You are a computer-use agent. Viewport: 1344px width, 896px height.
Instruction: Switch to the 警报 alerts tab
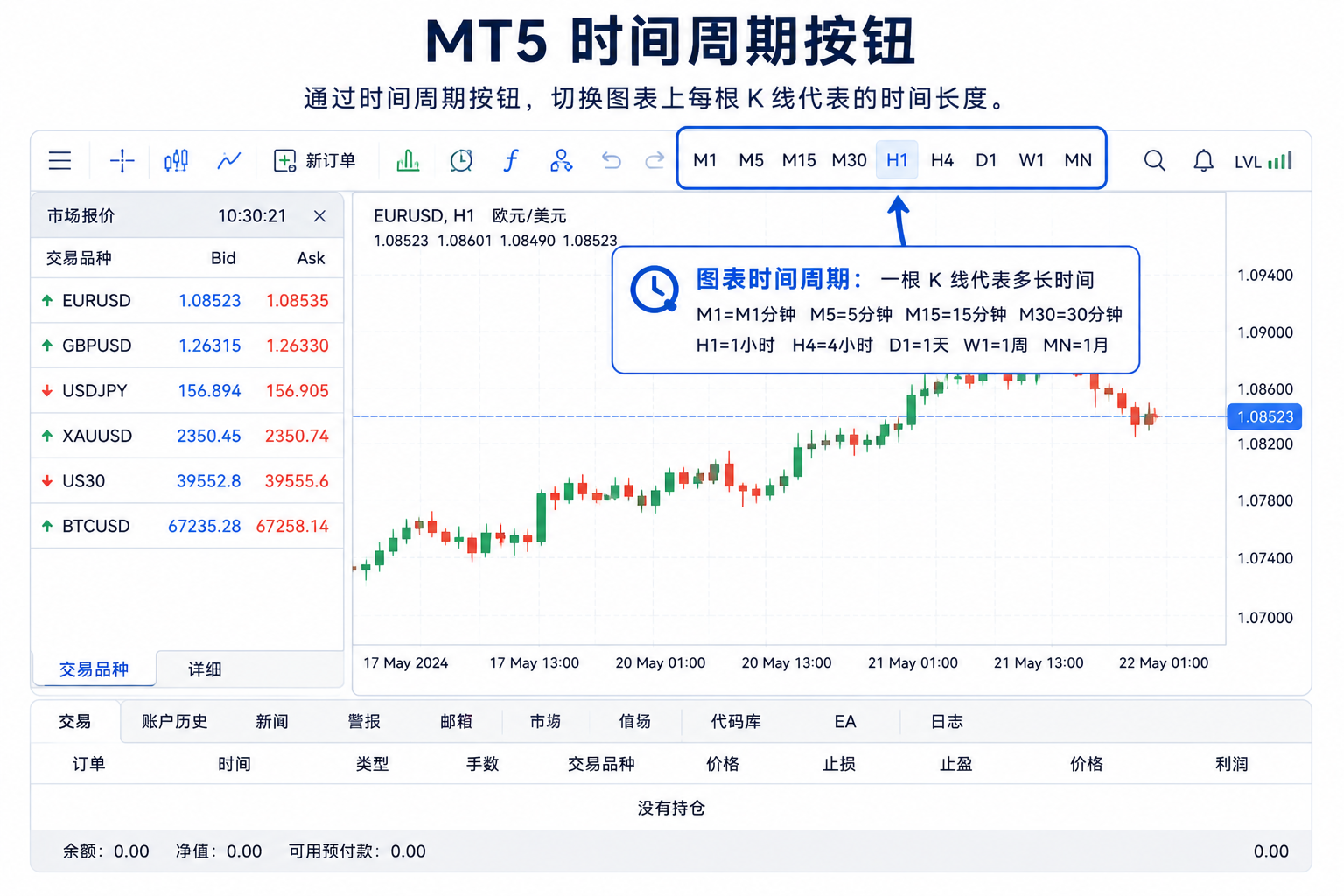364,722
